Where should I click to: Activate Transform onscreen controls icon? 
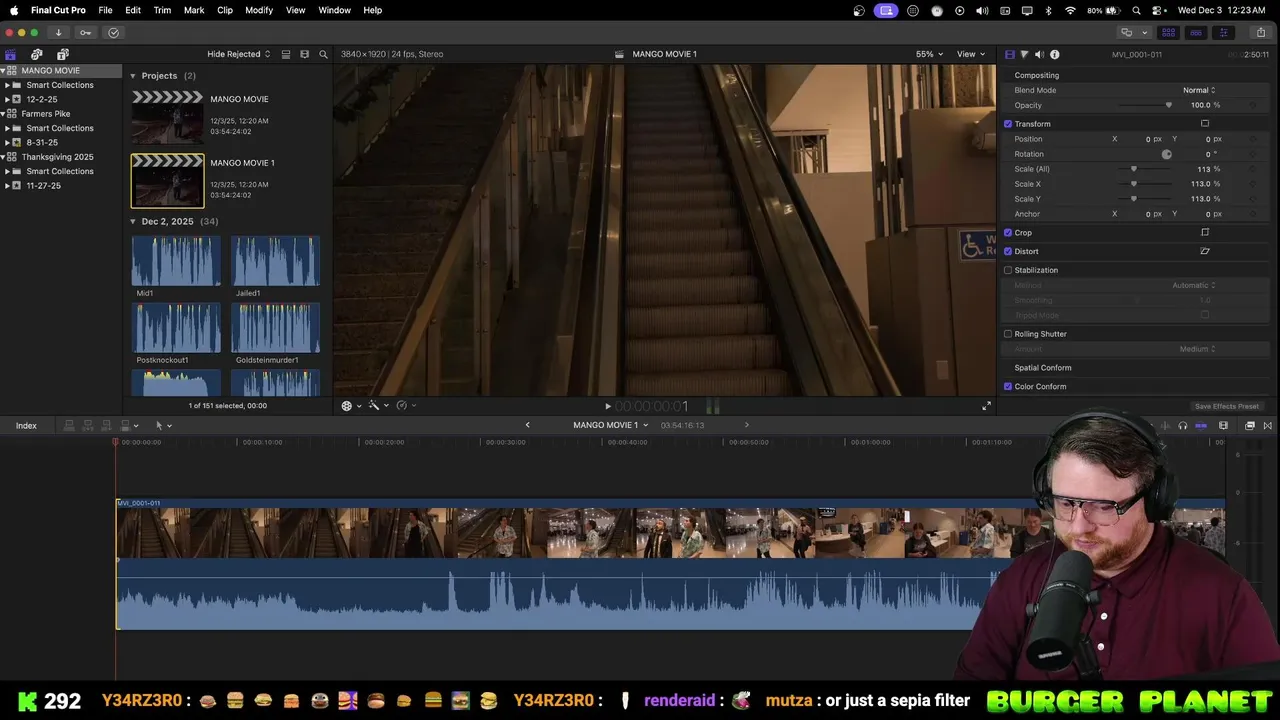click(x=1205, y=124)
